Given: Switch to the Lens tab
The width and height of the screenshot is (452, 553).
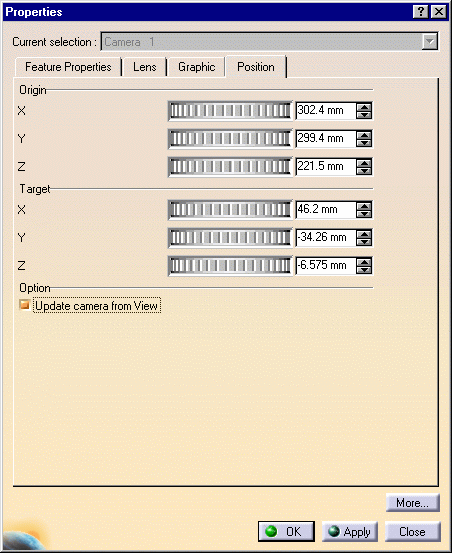Looking at the screenshot, I should pos(145,67).
